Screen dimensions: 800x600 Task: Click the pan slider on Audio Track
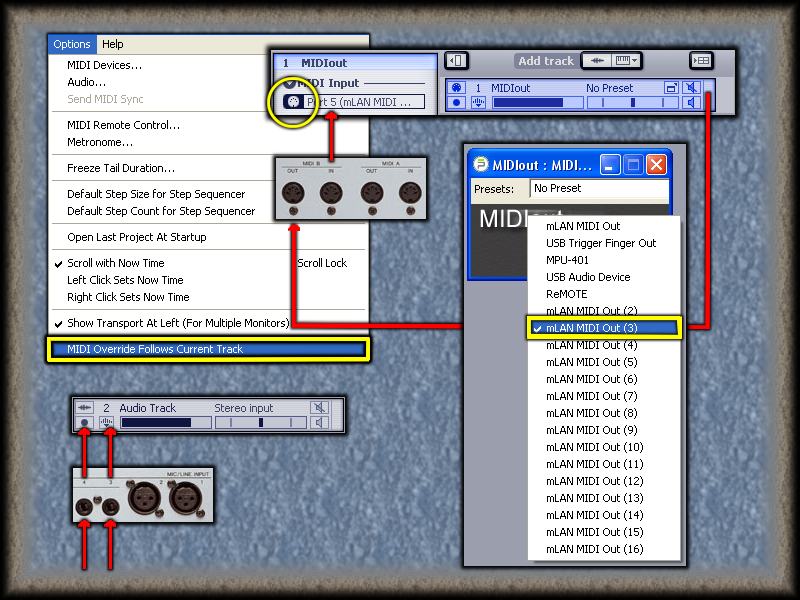coord(261,422)
